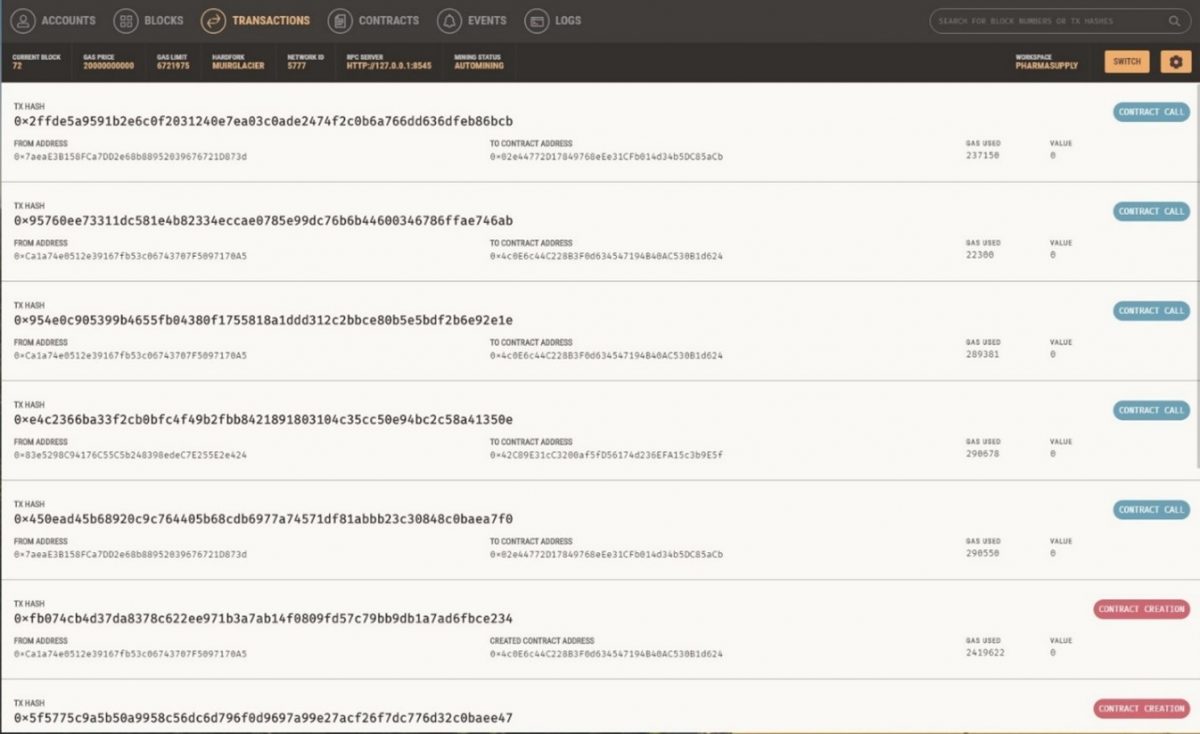Image resolution: width=1200 pixels, height=734 pixels.
Task: Open transaction hash starting with 0x2ffde5a
Action: [263, 121]
